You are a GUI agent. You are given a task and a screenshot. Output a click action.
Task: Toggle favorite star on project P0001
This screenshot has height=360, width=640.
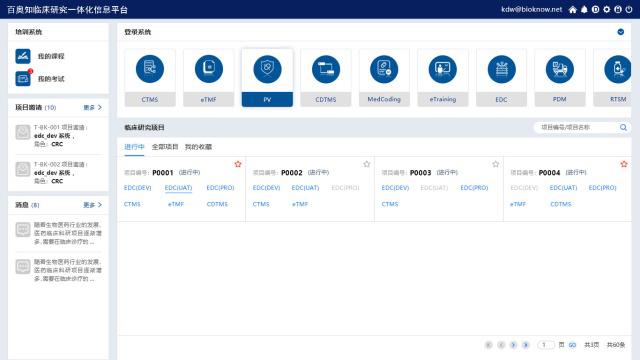pyautogui.click(x=238, y=164)
